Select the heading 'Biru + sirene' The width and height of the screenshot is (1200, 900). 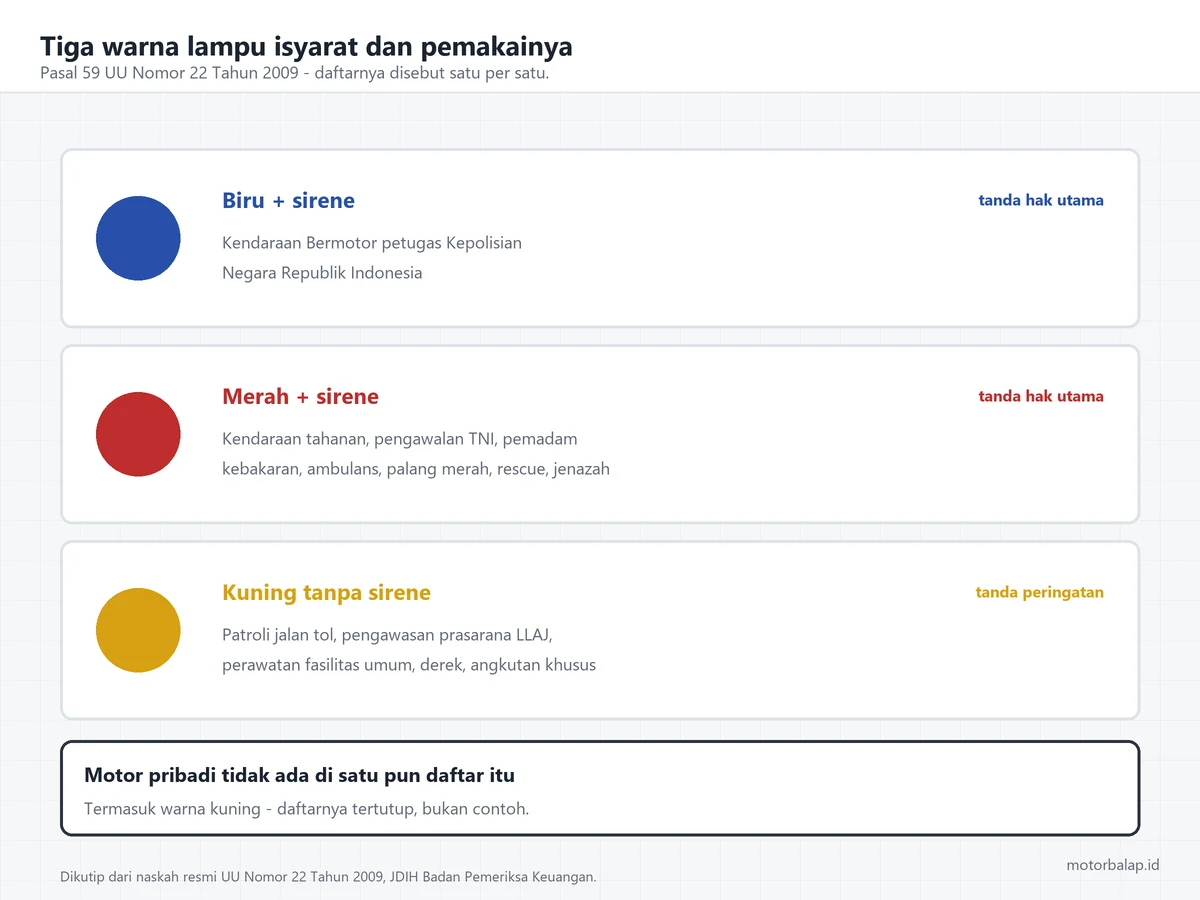point(288,200)
